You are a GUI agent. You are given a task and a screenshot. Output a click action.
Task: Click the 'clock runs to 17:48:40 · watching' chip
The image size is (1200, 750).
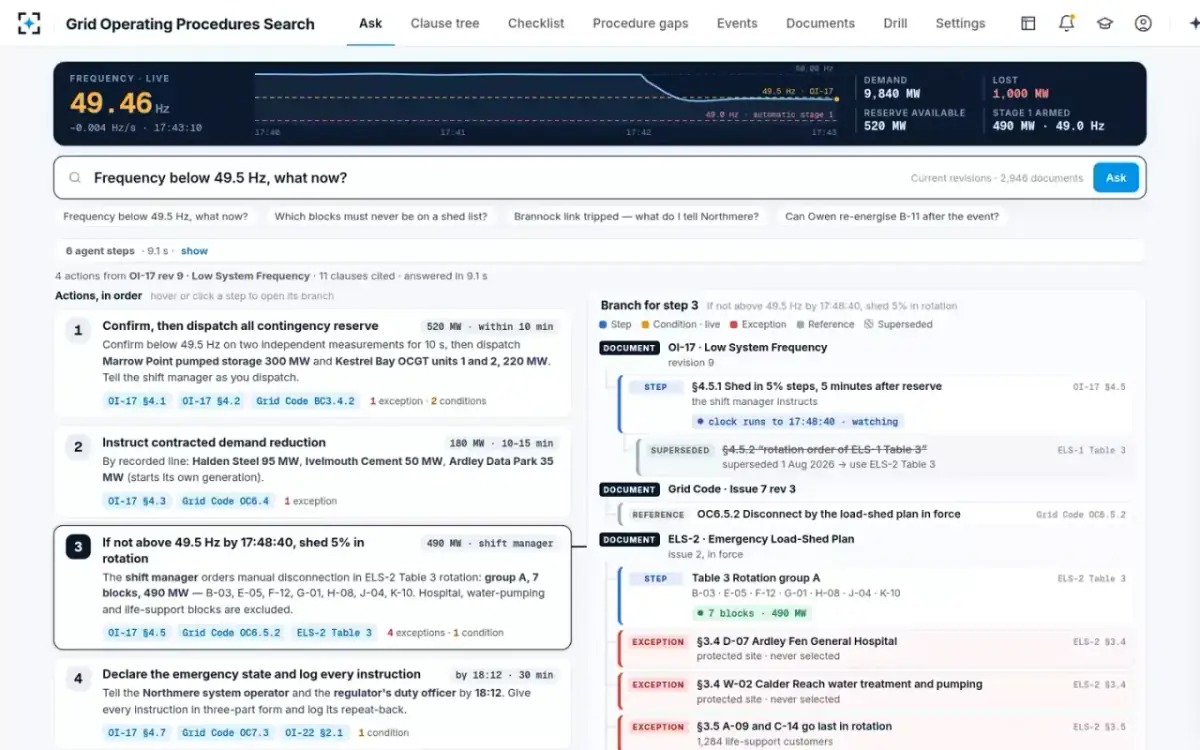(798, 422)
